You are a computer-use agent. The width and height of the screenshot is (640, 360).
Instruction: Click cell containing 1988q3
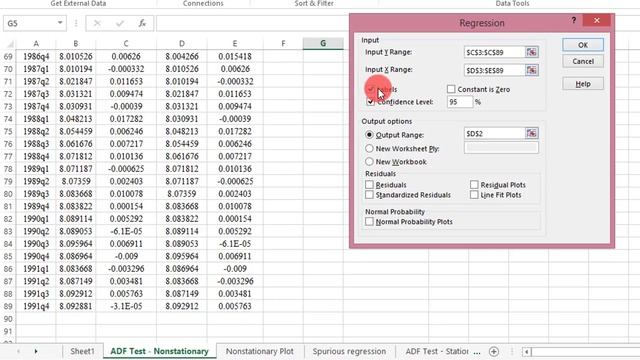pos(36,144)
